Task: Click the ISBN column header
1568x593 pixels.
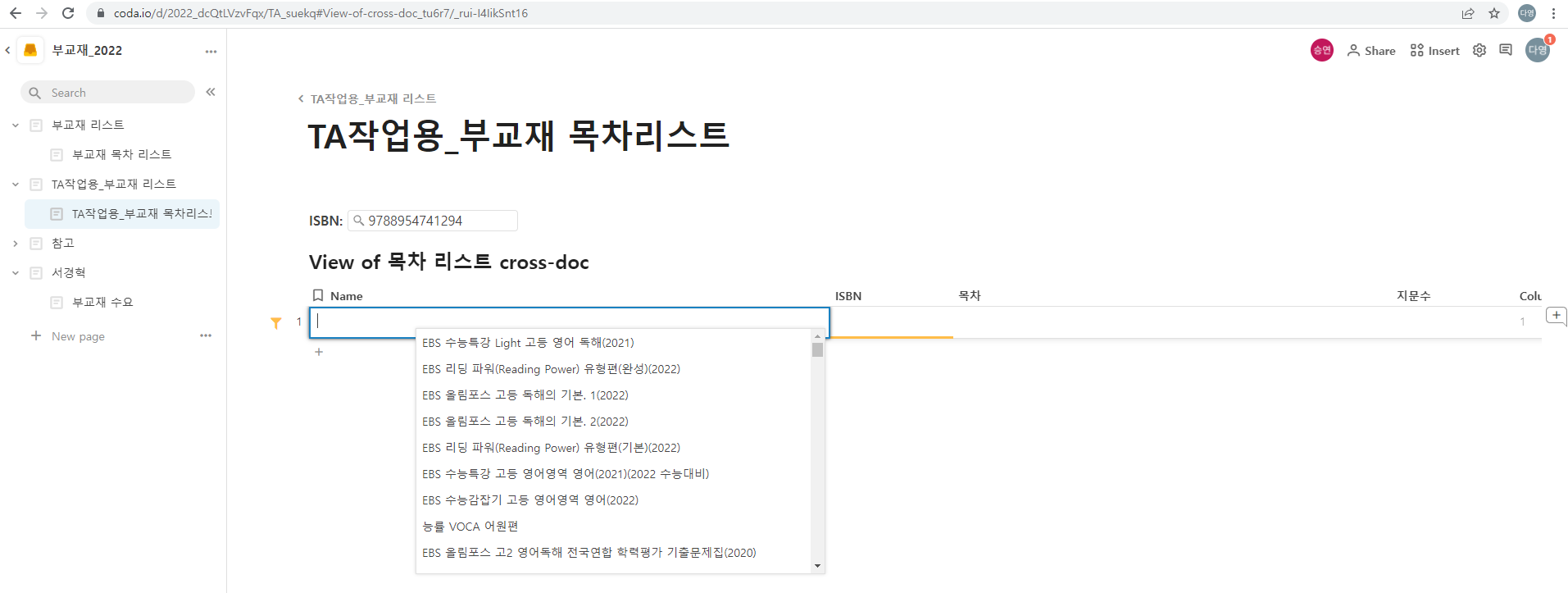Action: click(848, 296)
